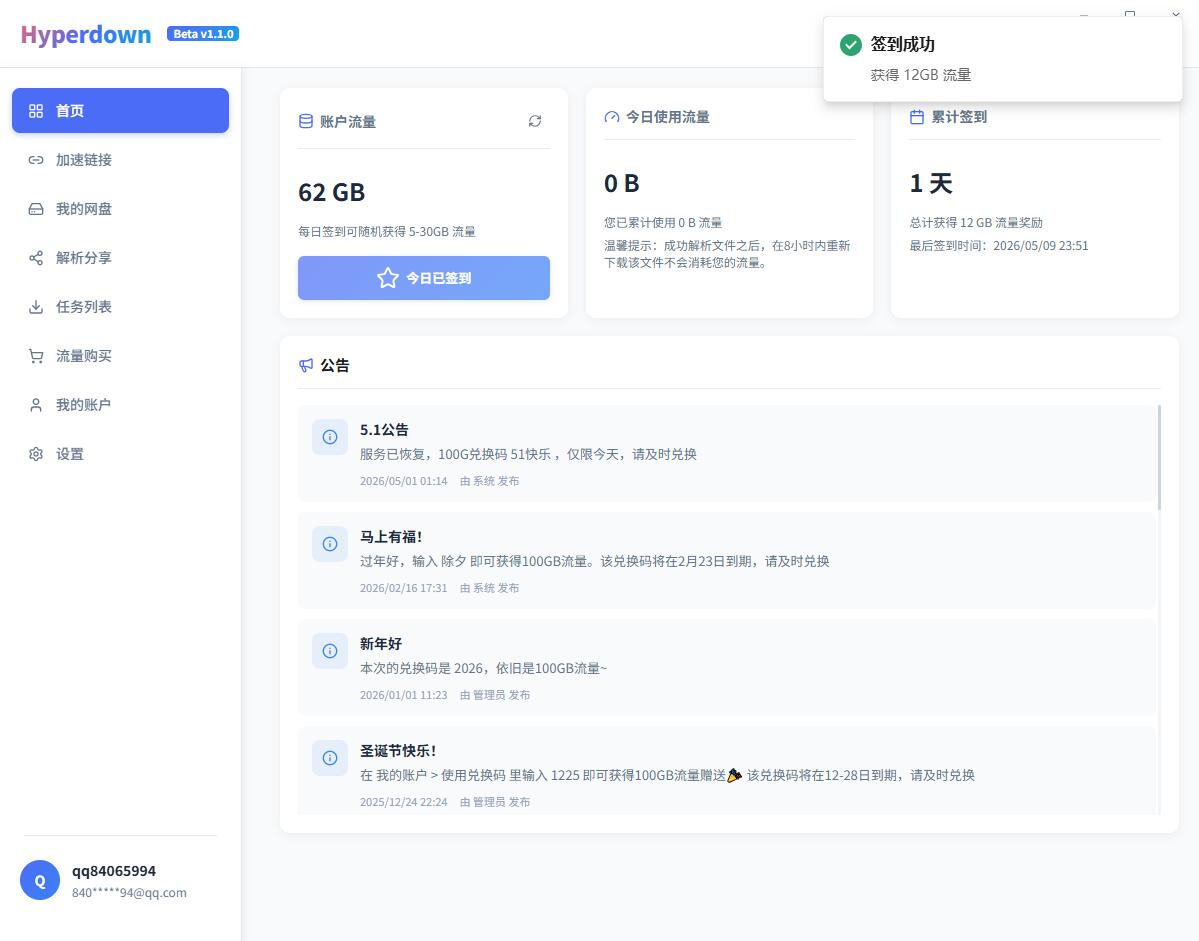This screenshot has width=1199, height=941.
Task: Click the Hyperdown logo
Action: (86, 34)
